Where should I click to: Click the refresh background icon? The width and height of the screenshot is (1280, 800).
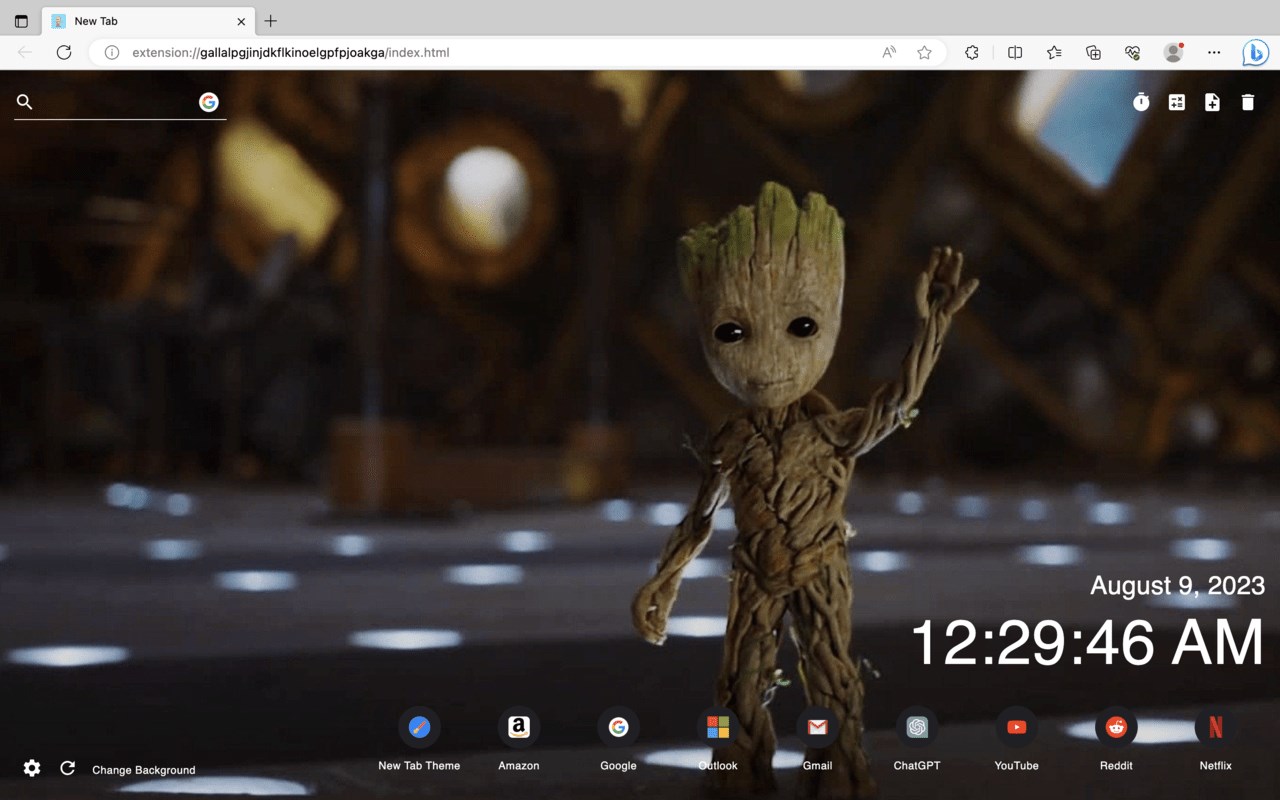tap(67, 768)
